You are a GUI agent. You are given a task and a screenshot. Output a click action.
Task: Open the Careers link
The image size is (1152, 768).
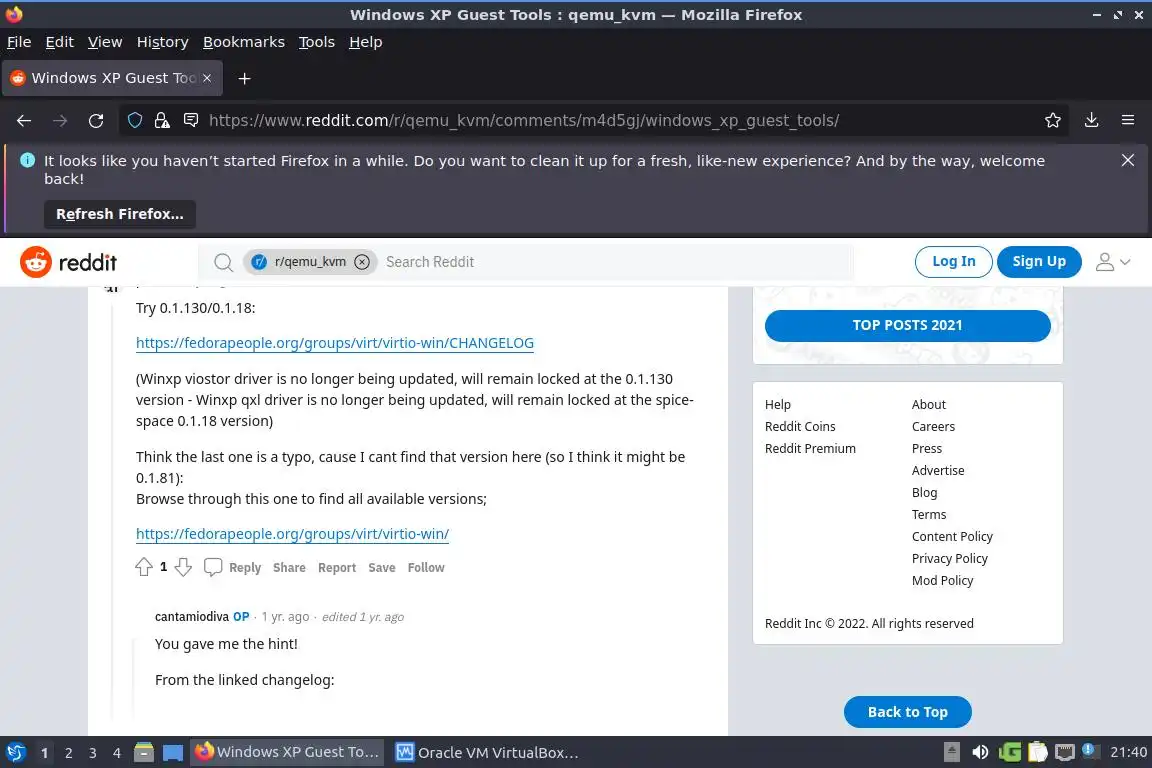pos(933,426)
